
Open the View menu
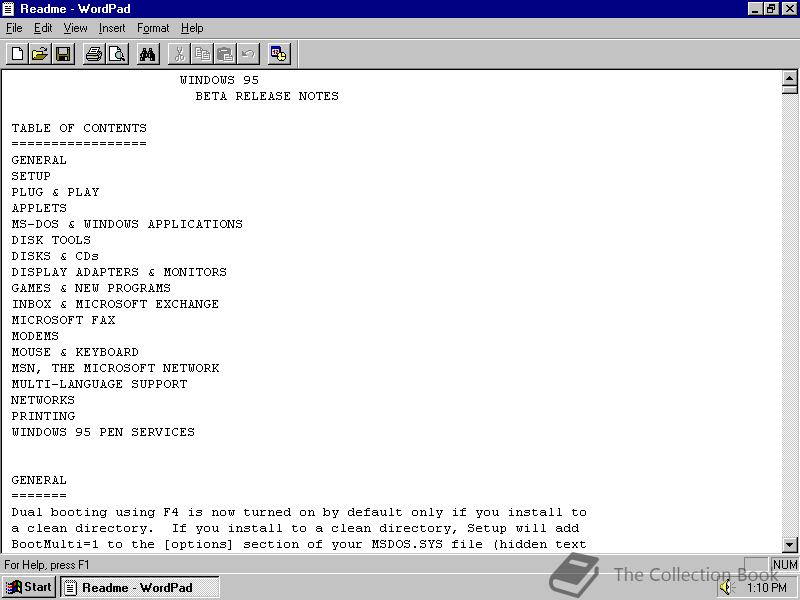click(x=75, y=28)
